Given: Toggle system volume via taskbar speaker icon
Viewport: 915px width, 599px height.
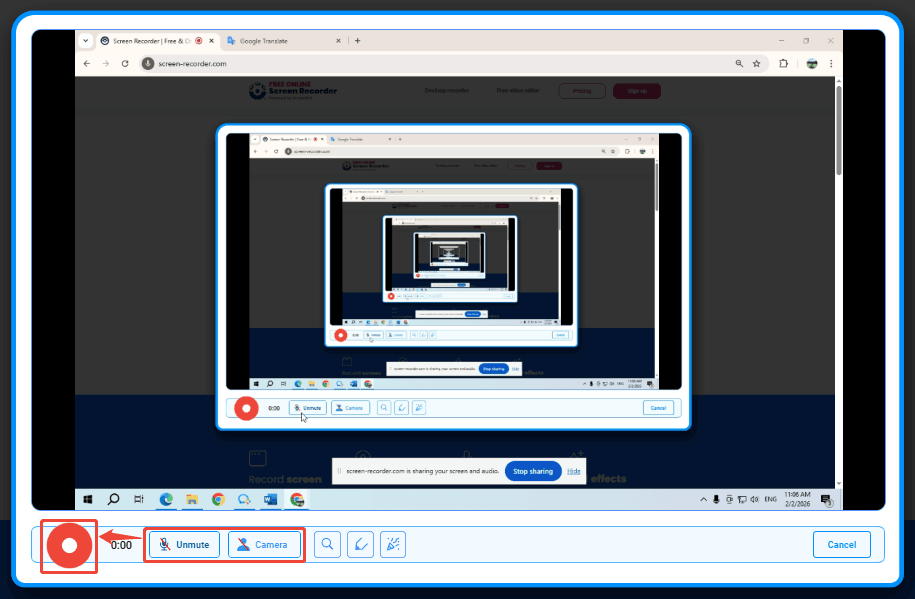Looking at the screenshot, I should coord(753,498).
